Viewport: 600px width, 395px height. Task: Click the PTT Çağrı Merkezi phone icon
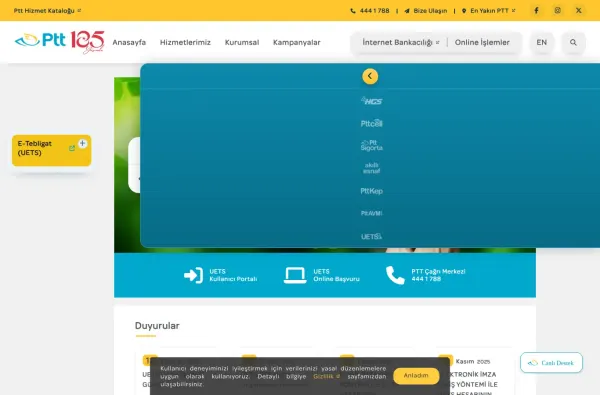coord(395,275)
